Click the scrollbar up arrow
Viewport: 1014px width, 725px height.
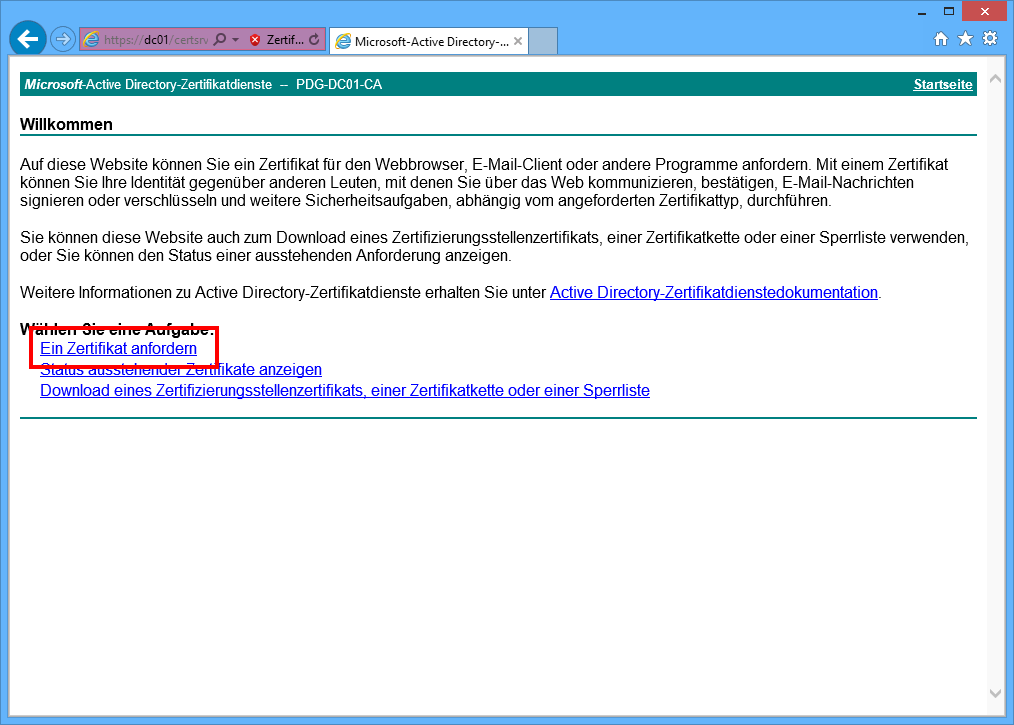pyautogui.click(x=995, y=78)
